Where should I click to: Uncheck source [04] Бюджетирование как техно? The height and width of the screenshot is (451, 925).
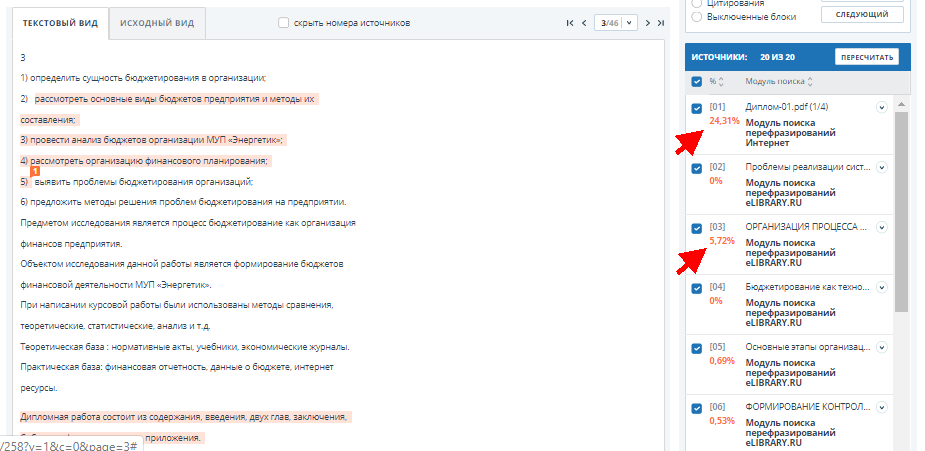[697, 288]
